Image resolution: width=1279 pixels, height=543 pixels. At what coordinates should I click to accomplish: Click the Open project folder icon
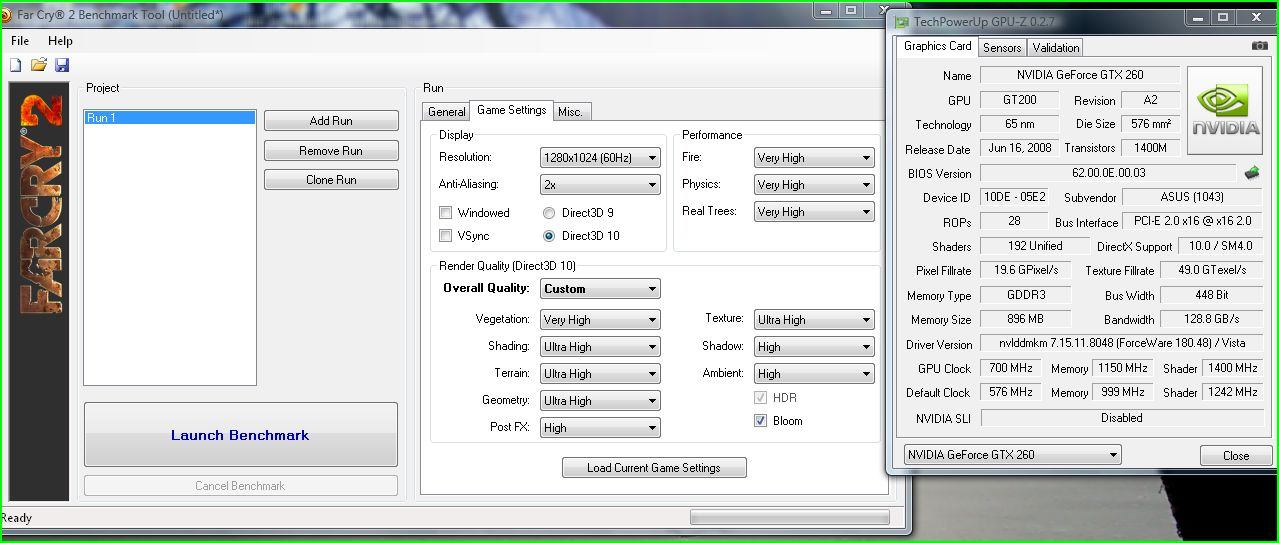click(x=39, y=65)
